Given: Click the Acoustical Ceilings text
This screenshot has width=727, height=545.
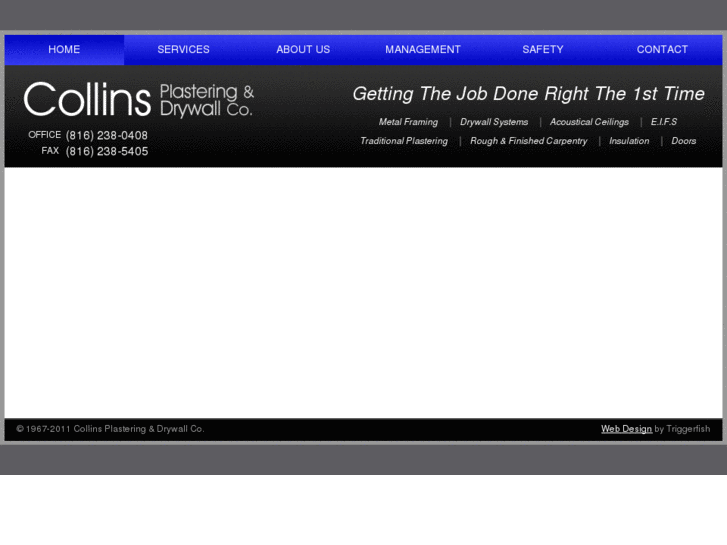Looking at the screenshot, I should point(589,122).
